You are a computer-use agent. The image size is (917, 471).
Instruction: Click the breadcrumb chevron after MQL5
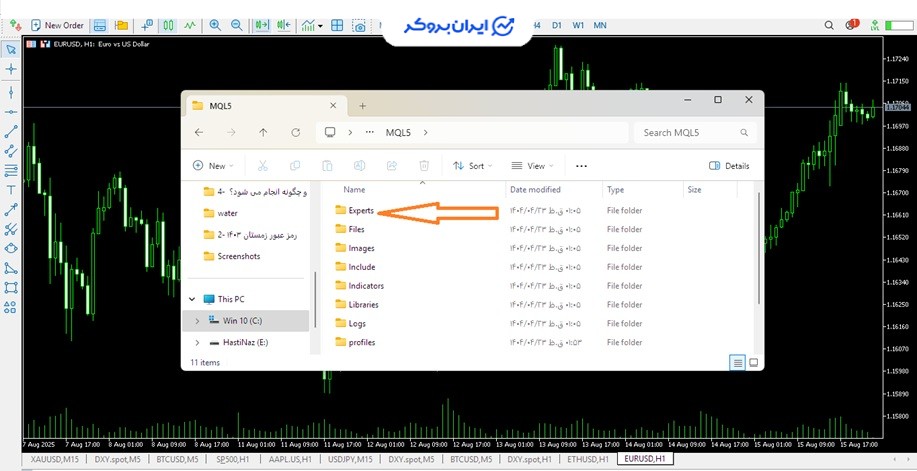pos(425,133)
